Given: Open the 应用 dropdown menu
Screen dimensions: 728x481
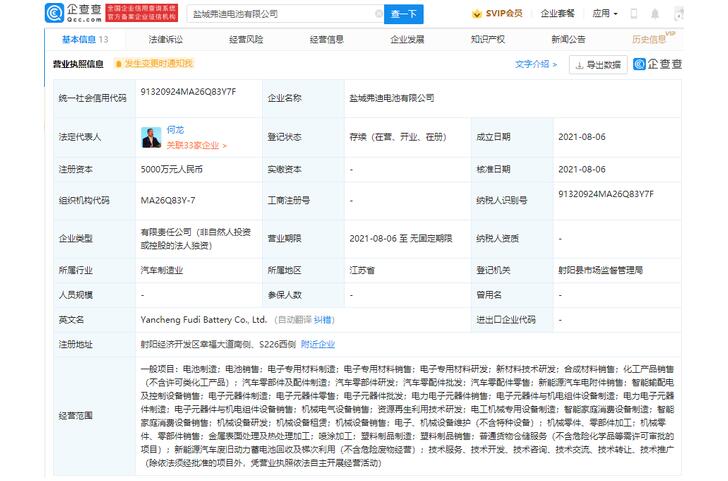Looking at the screenshot, I should click(x=605, y=13).
